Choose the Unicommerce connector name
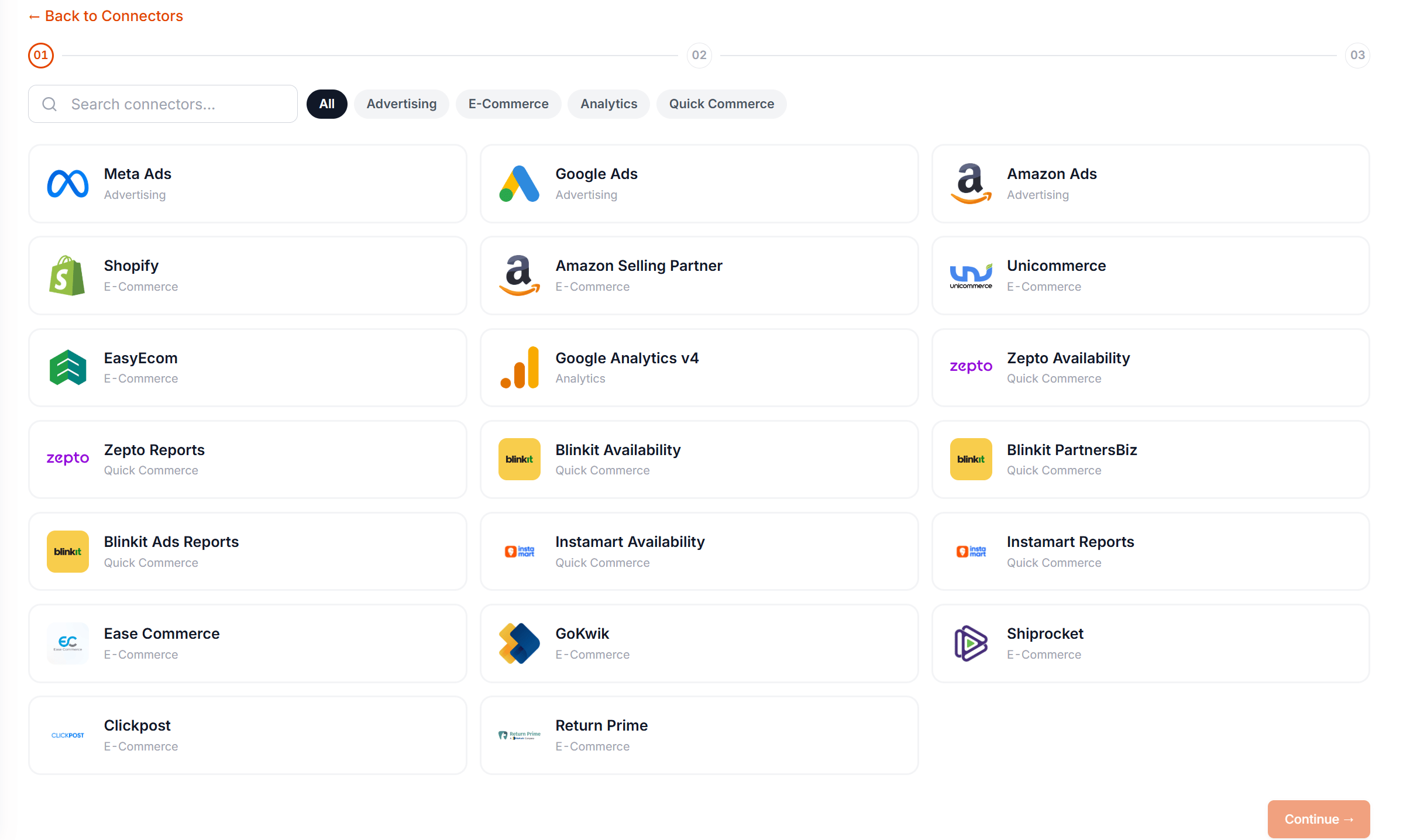This screenshot has height=840, width=1403. click(1057, 266)
